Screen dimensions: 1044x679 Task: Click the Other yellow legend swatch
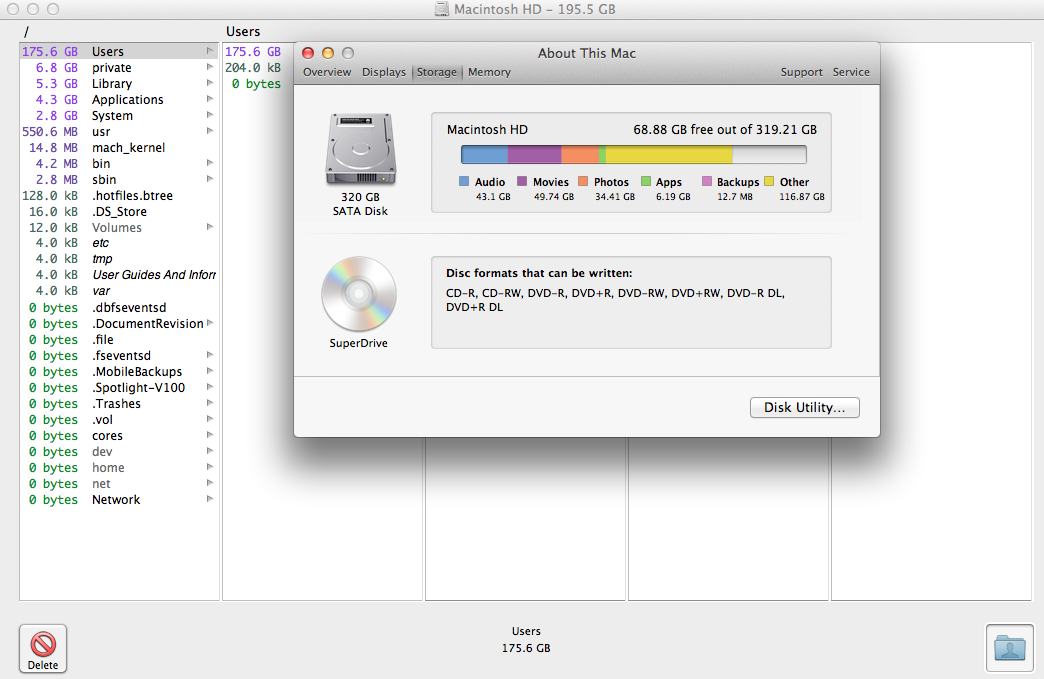769,181
